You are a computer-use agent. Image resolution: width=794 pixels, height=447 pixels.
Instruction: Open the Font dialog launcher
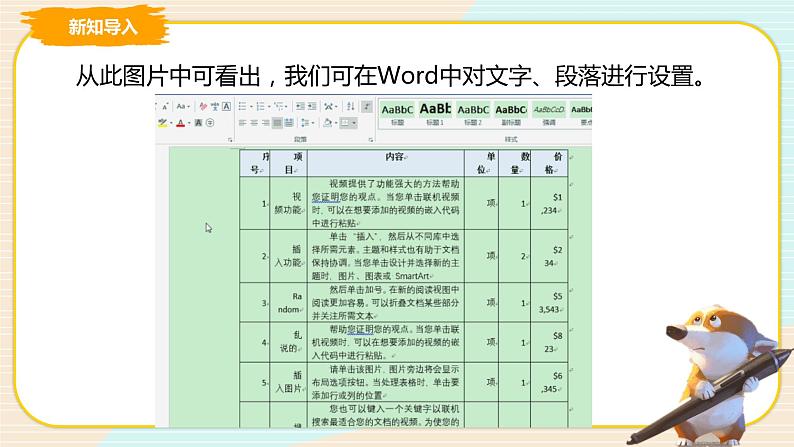[x=230, y=140]
